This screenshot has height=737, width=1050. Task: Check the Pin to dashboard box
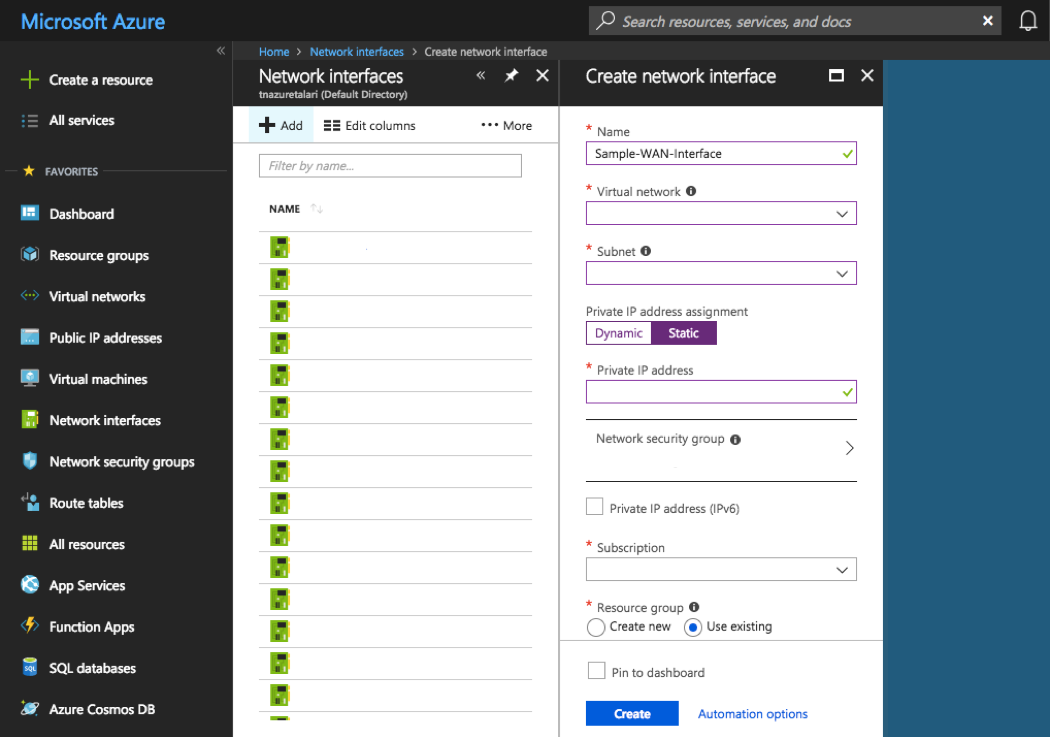coord(596,671)
